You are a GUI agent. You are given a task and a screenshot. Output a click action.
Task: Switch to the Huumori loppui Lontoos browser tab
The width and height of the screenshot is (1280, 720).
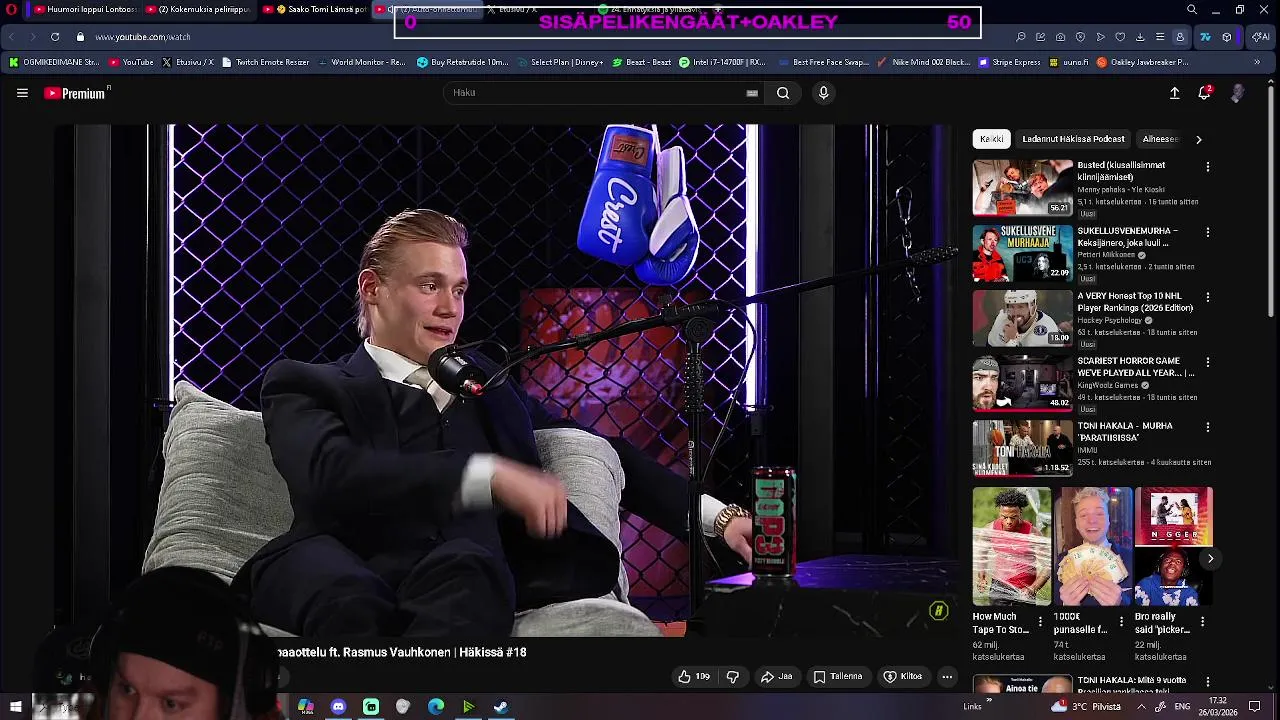(x=84, y=10)
